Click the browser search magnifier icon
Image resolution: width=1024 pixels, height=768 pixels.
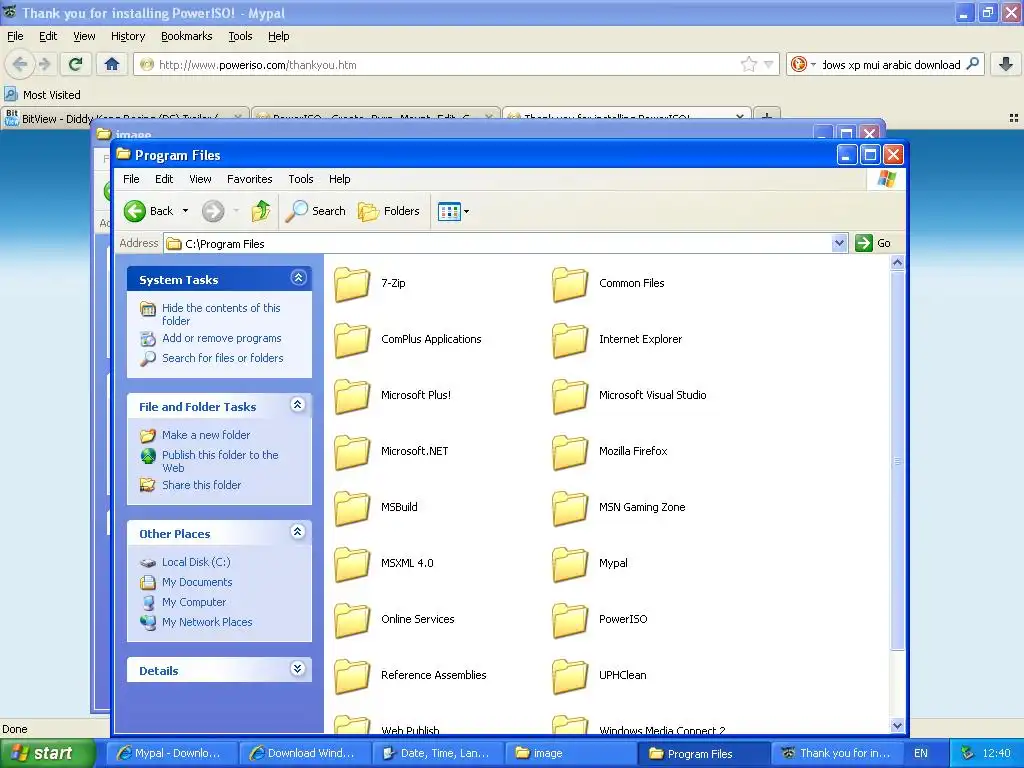[972, 64]
